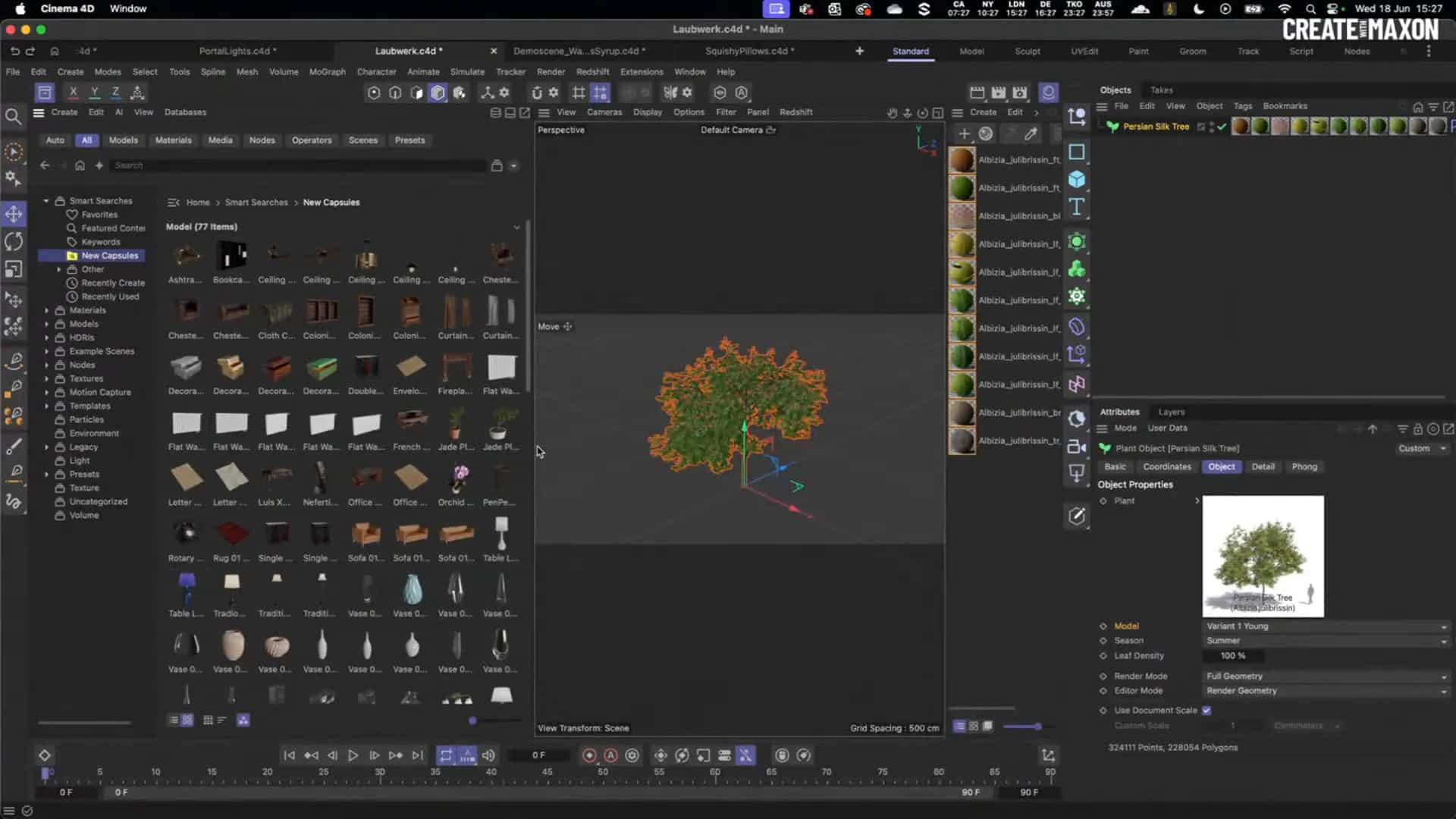Click the Presets filter button in Asset Browser

[409, 140]
